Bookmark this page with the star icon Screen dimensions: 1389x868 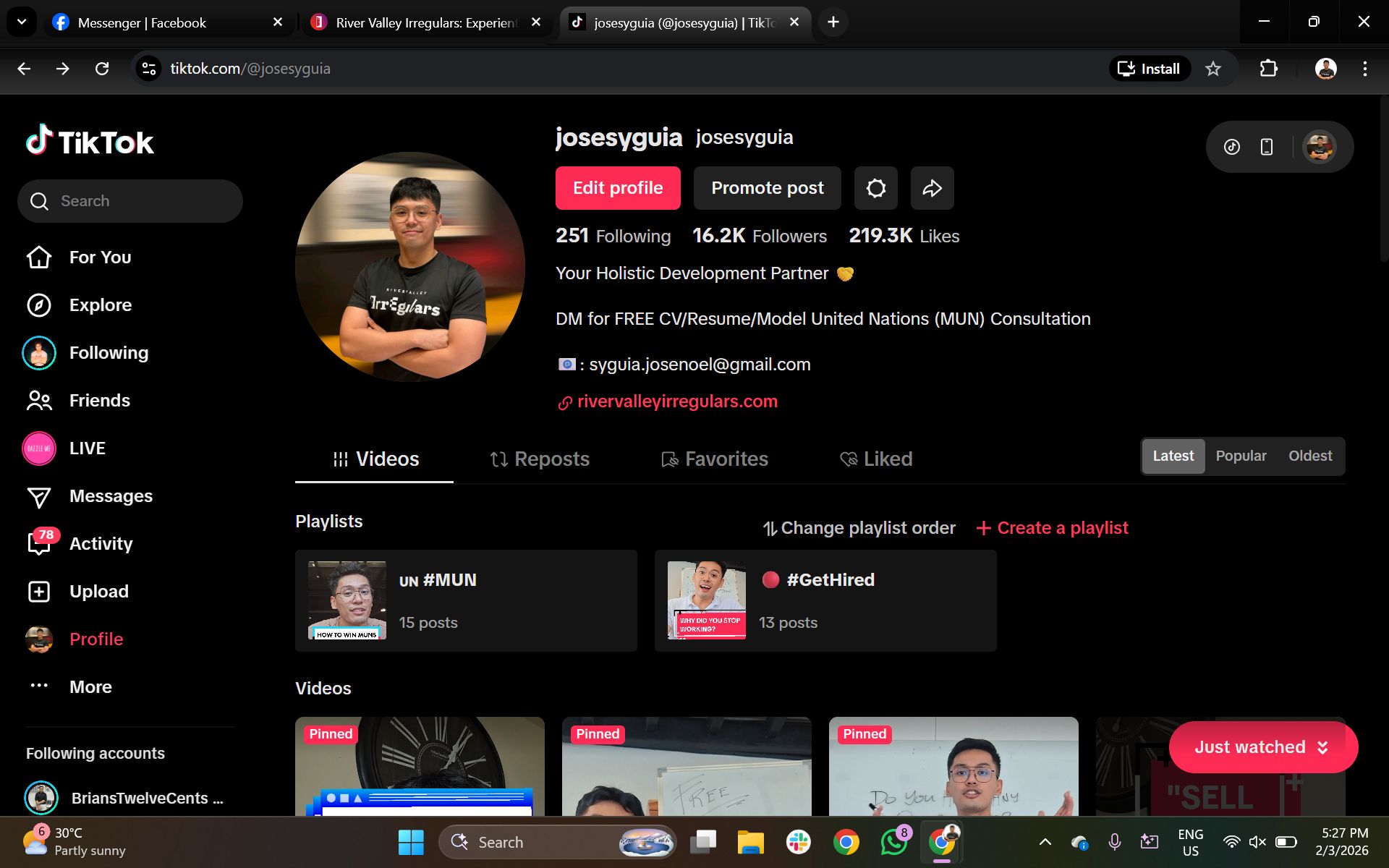(1213, 69)
